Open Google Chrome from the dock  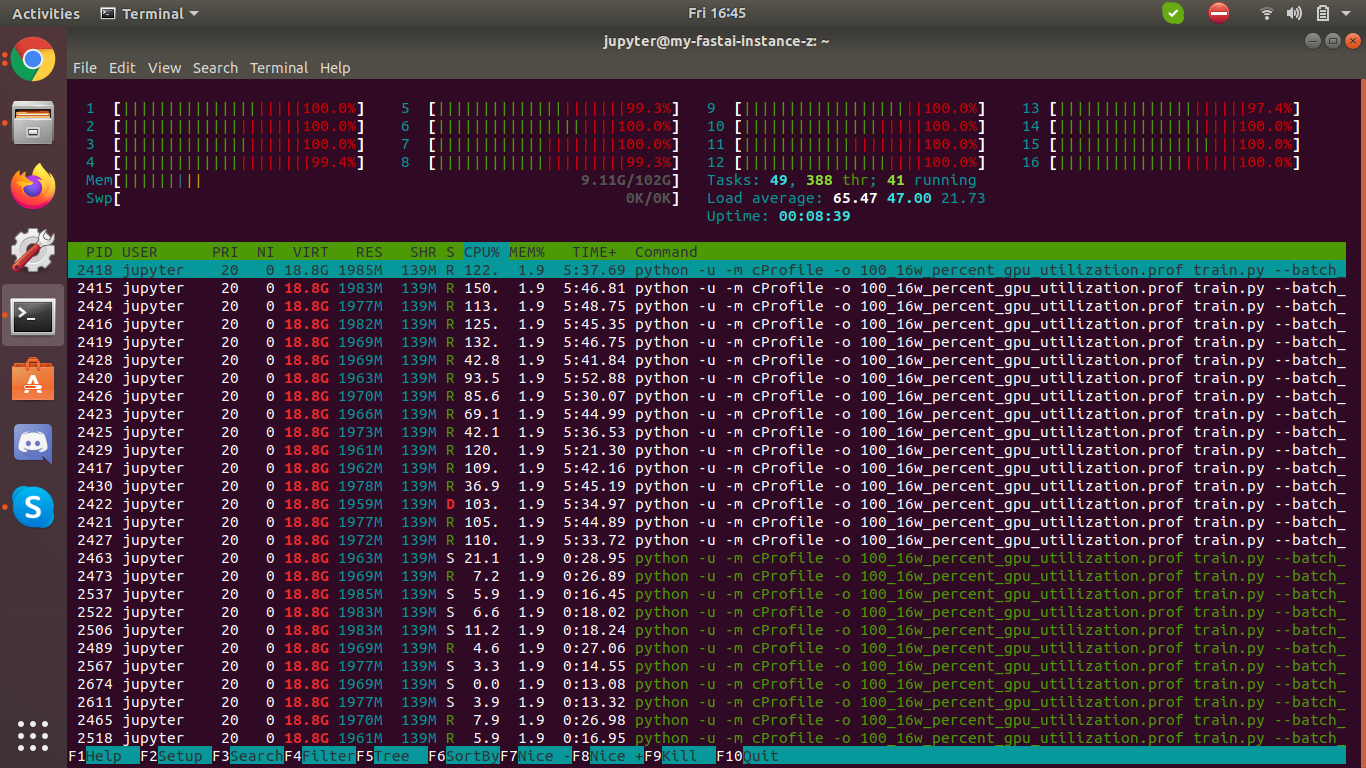33,60
